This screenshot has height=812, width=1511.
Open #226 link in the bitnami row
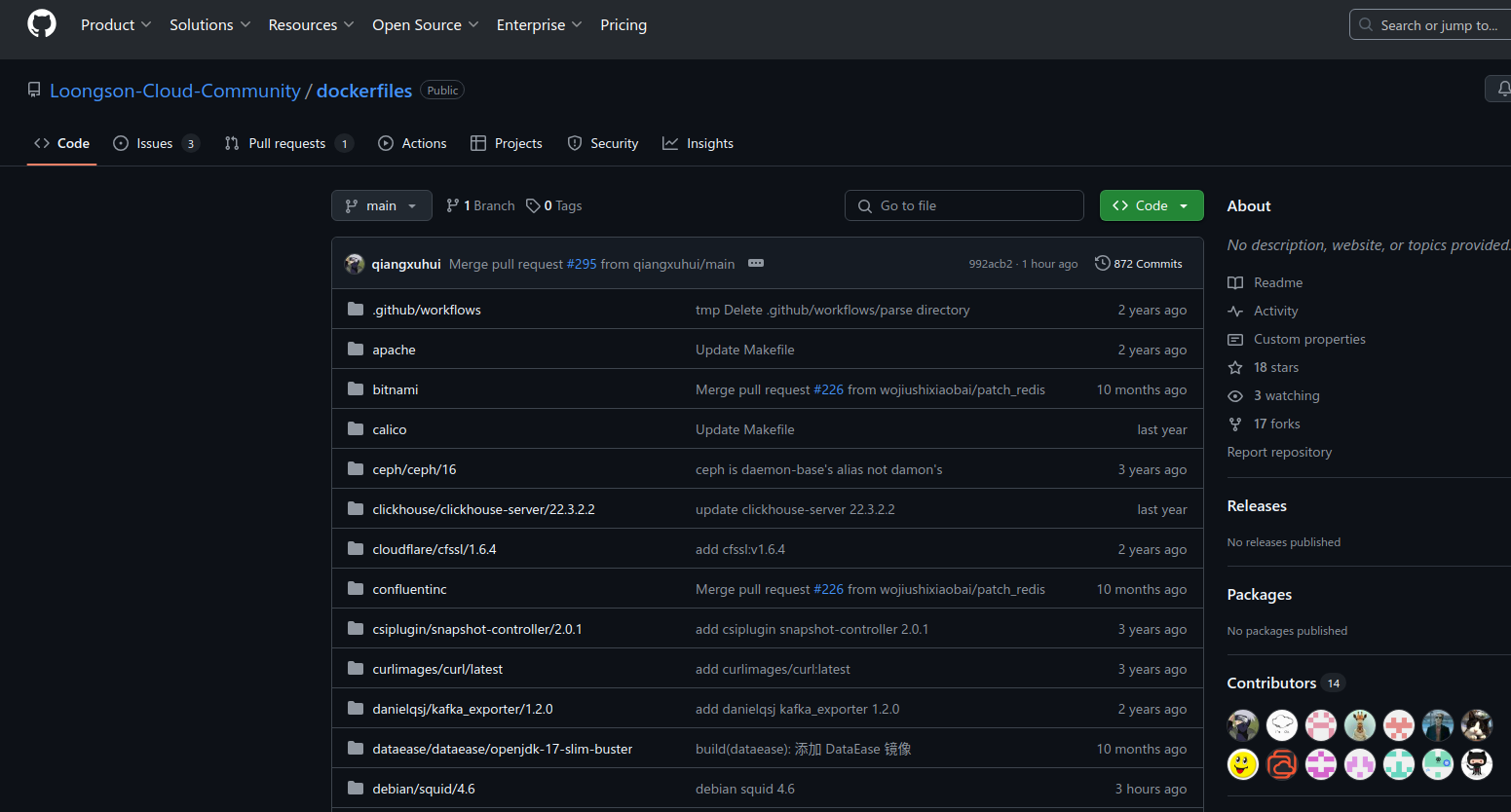[x=829, y=389]
